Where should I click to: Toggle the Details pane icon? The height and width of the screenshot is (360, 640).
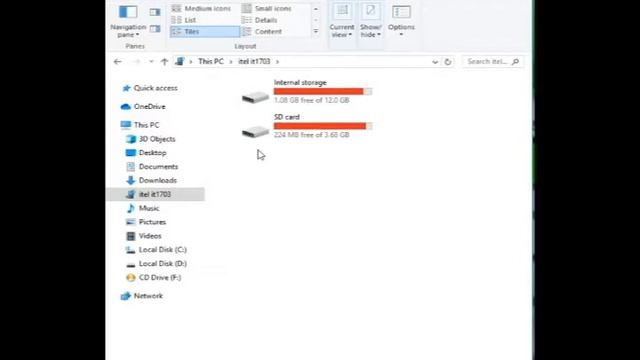(x=155, y=29)
